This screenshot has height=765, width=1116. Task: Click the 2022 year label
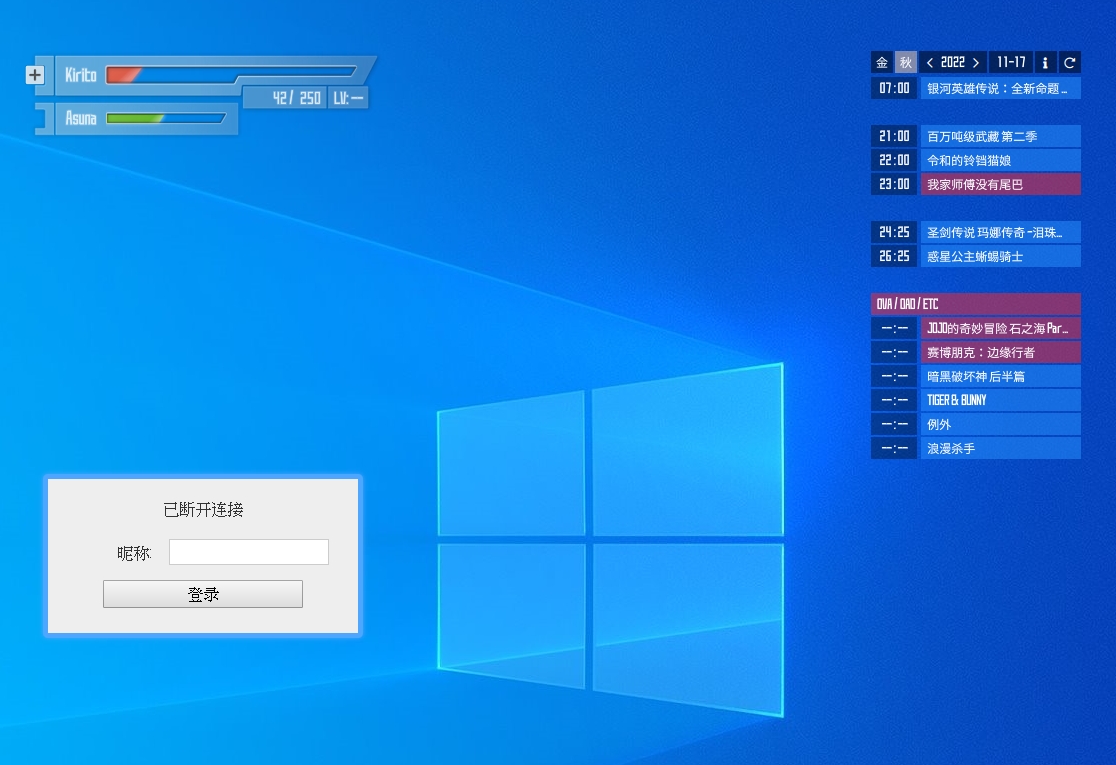pos(953,63)
